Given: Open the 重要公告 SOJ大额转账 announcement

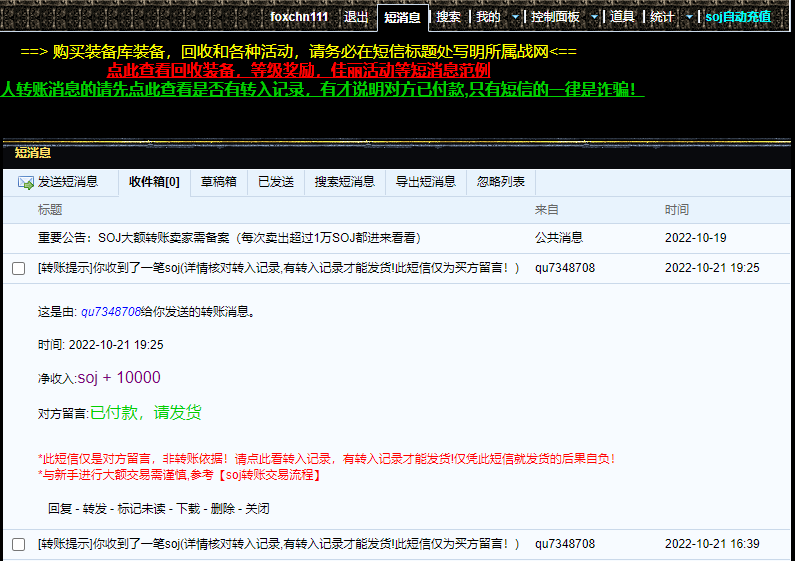Looking at the screenshot, I should (x=228, y=238).
